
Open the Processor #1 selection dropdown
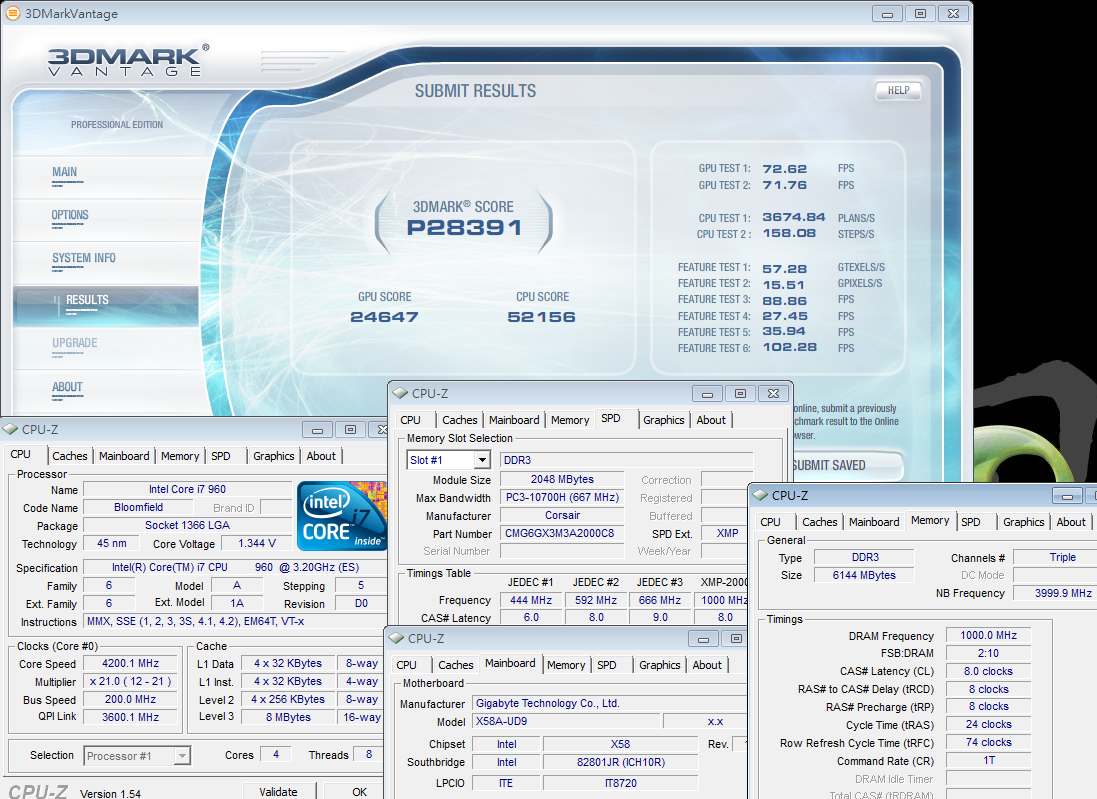tap(182, 756)
